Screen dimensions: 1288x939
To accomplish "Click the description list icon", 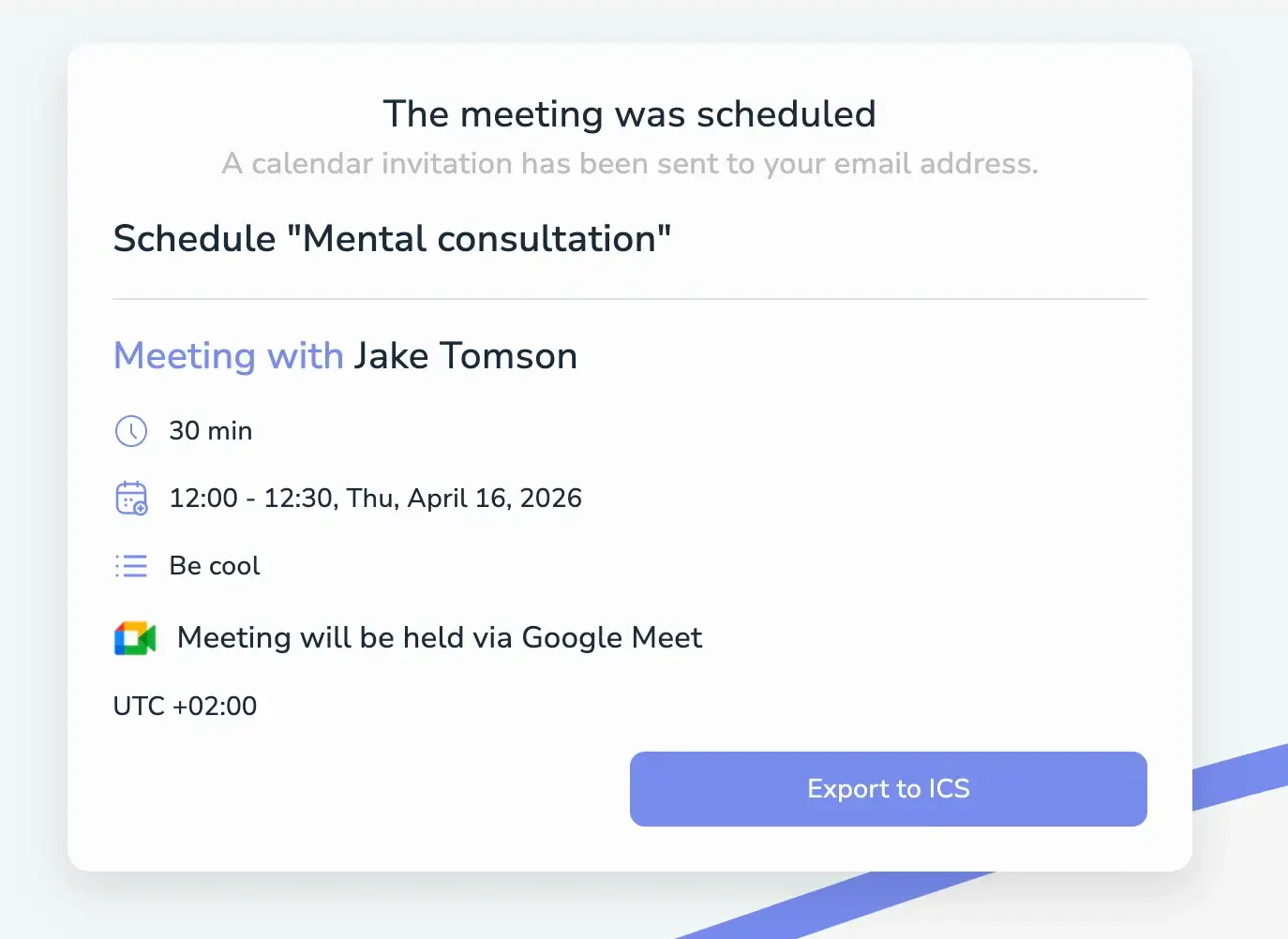I will point(131,566).
